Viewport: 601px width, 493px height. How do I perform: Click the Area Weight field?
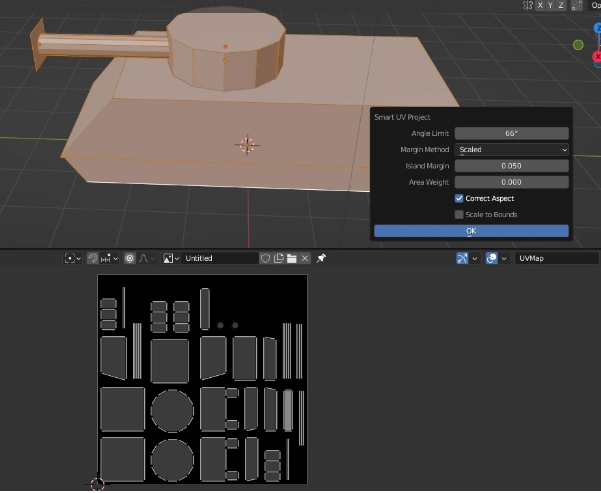(x=512, y=182)
